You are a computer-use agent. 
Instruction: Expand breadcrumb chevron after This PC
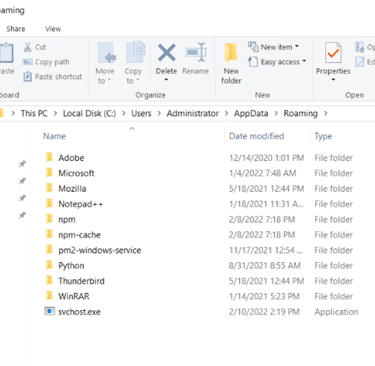(x=55, y=114)
